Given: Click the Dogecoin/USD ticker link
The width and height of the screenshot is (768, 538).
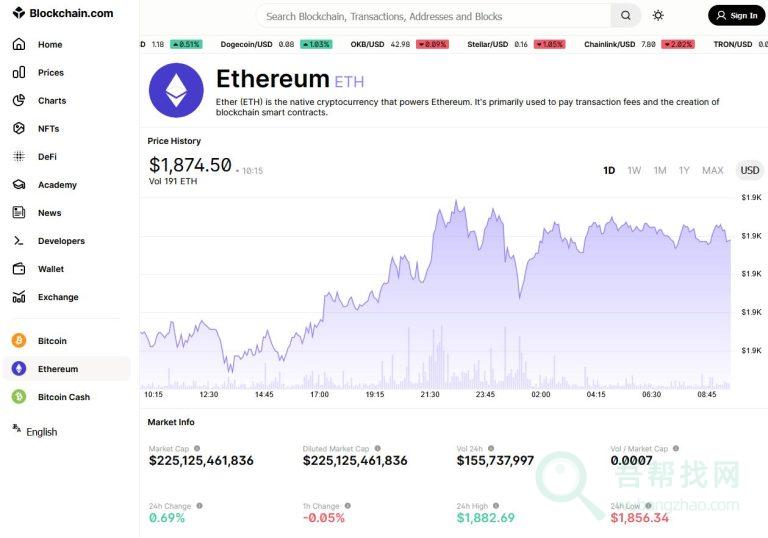Looking at the screenshot, I should 246,44.
